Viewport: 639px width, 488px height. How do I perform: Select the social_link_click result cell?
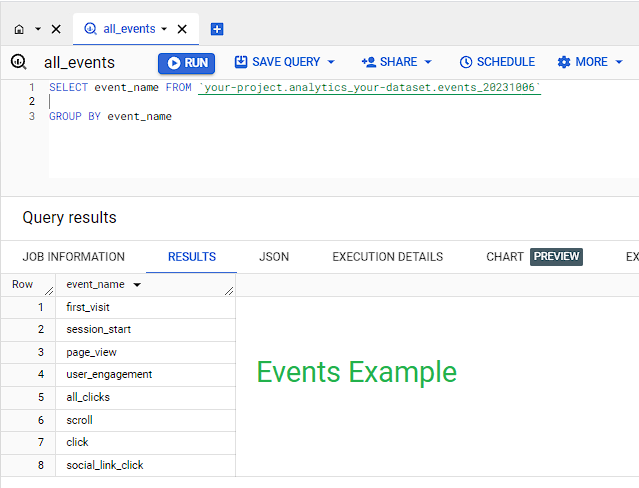tap(145, 465)
